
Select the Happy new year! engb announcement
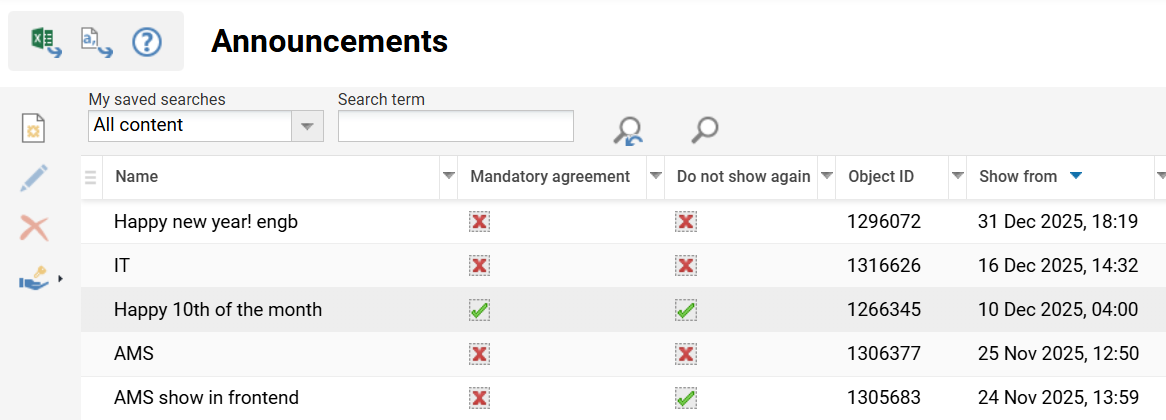coord(206,222)
